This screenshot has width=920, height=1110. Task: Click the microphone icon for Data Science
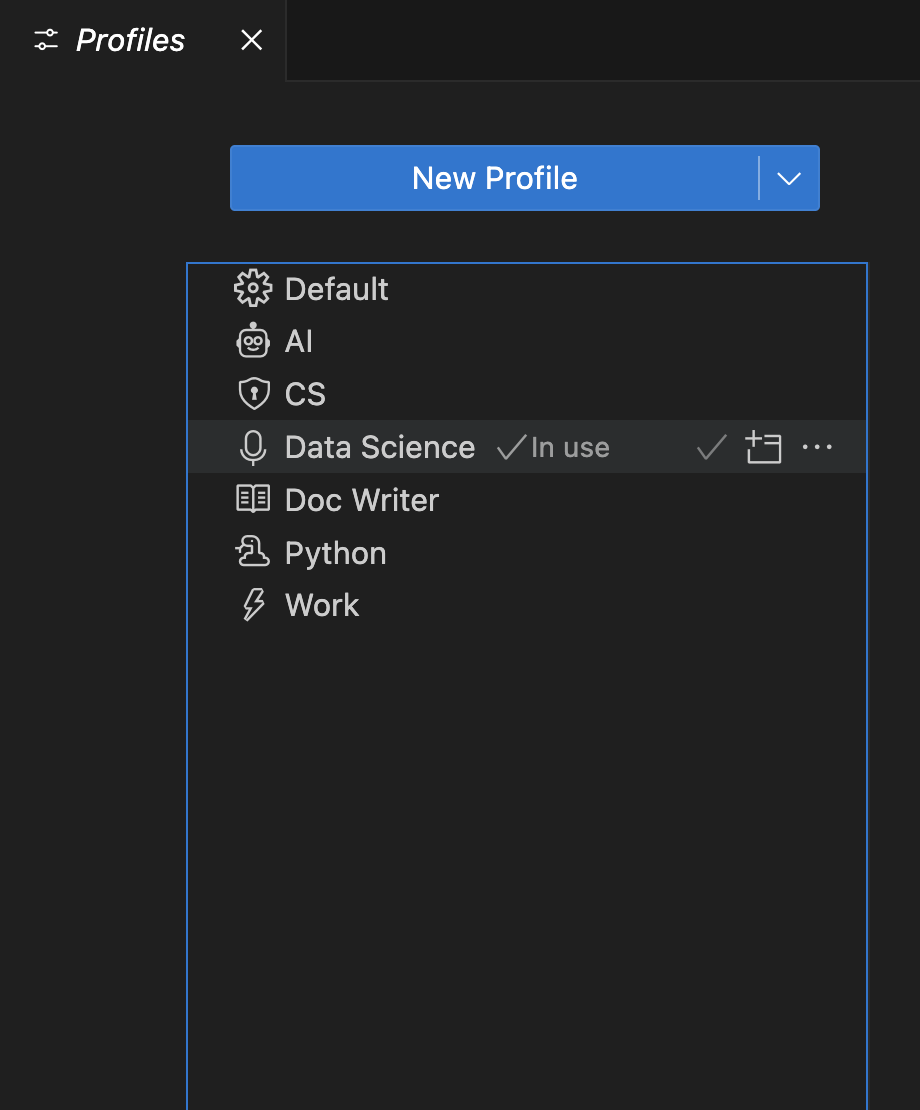pyautogui.click(x=253, y=446)
